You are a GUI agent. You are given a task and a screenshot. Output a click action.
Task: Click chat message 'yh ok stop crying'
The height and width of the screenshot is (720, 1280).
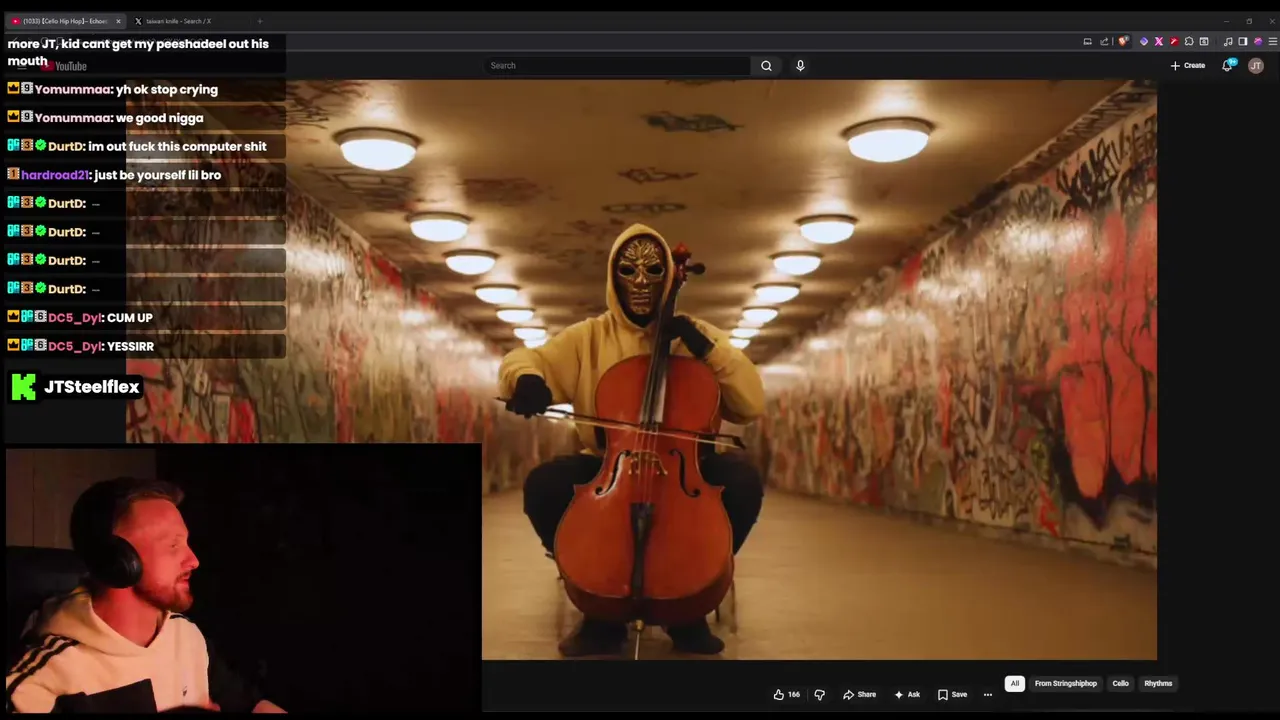click(166, 89)
